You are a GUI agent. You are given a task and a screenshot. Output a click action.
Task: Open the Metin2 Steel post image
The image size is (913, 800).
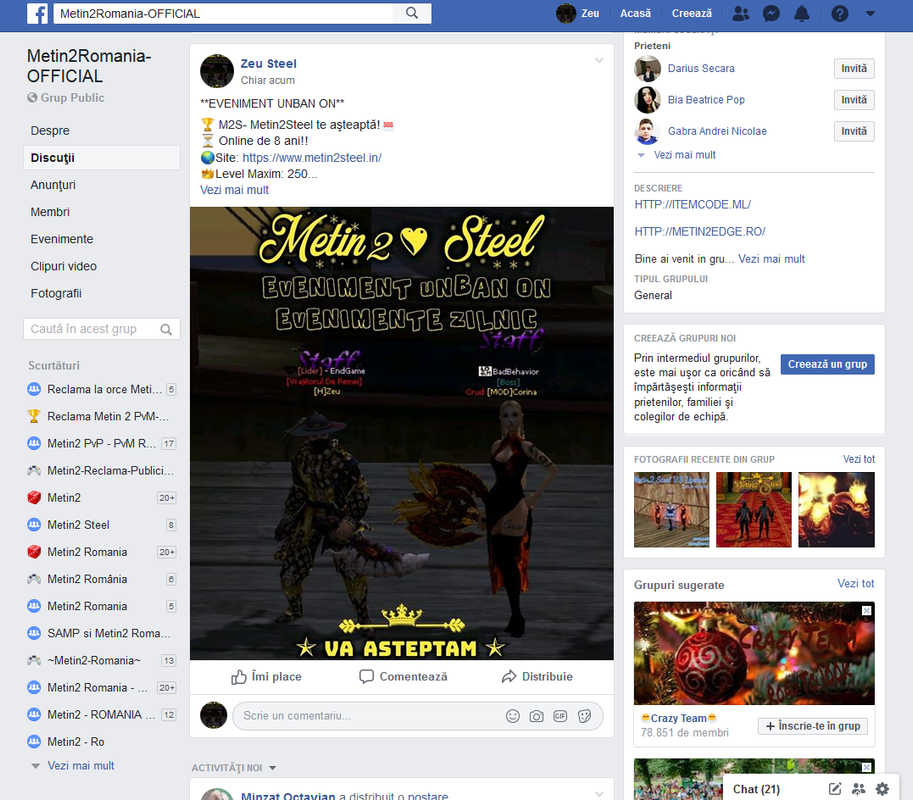[402, 434]
